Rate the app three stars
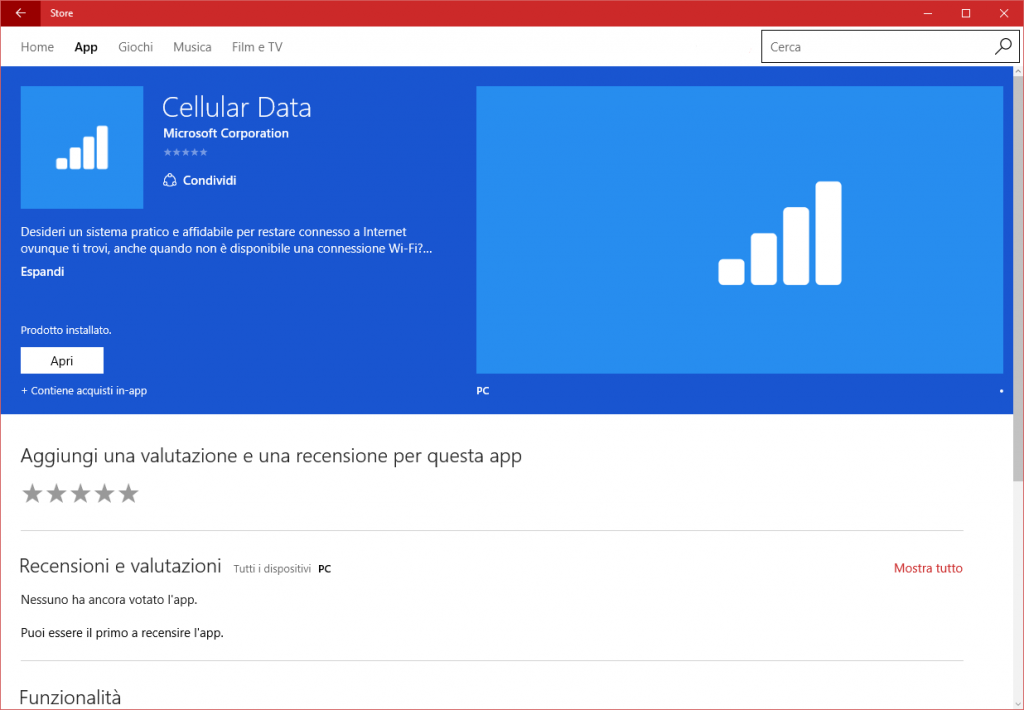 tap(80, 493)
